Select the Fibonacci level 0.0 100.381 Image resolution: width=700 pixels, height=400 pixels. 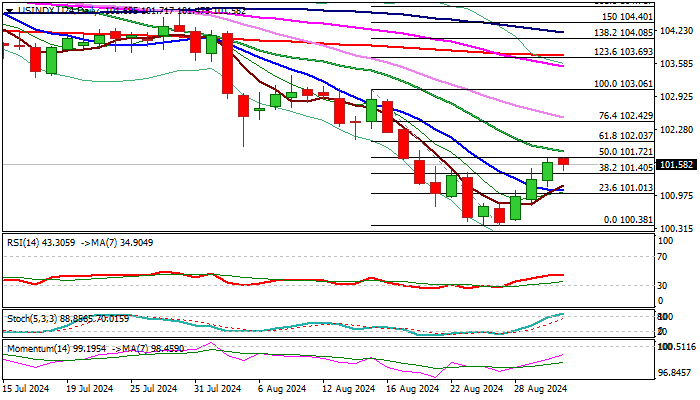click(x=628, y=220)
